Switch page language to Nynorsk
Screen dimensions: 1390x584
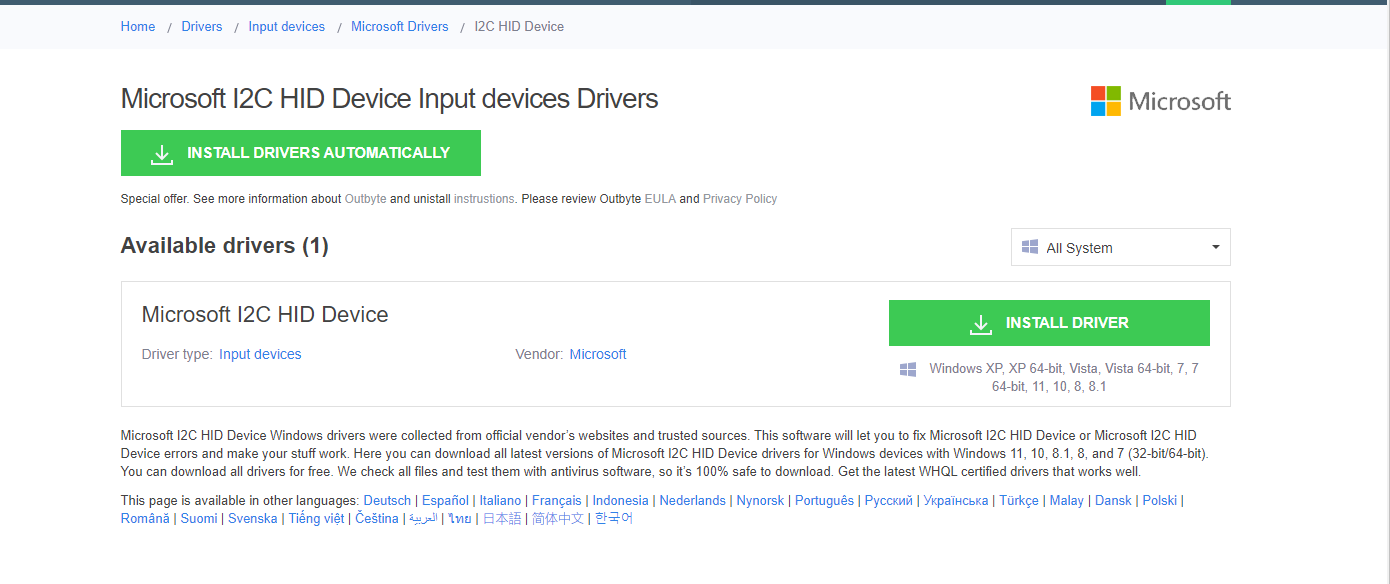[760, 500]
